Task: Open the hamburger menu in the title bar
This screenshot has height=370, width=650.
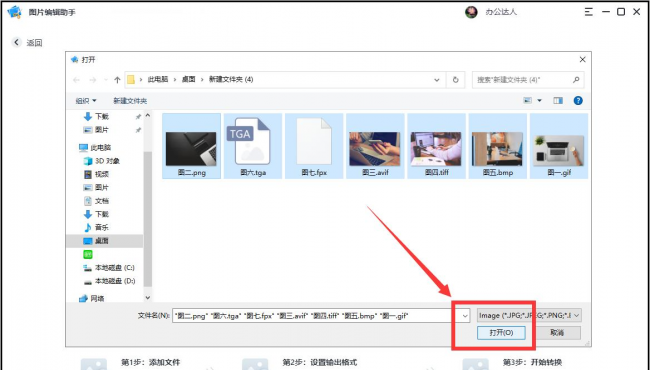Action: [589, 12]
